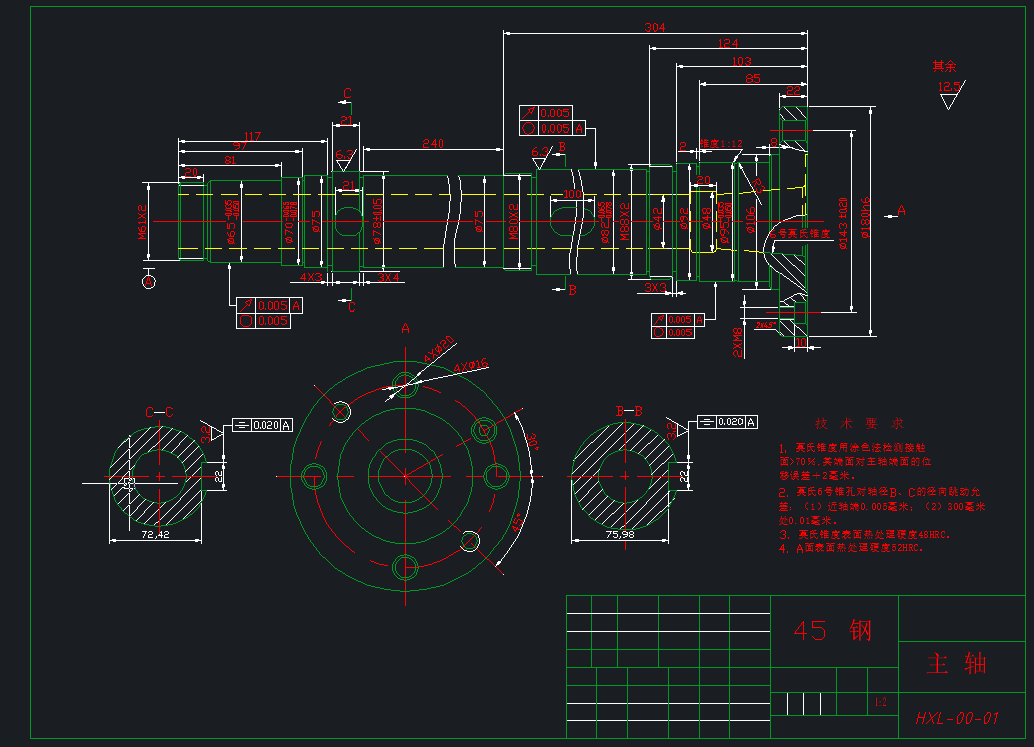Select the 3X4 groove callout
1034x747 pixels.
pos(388,278)
